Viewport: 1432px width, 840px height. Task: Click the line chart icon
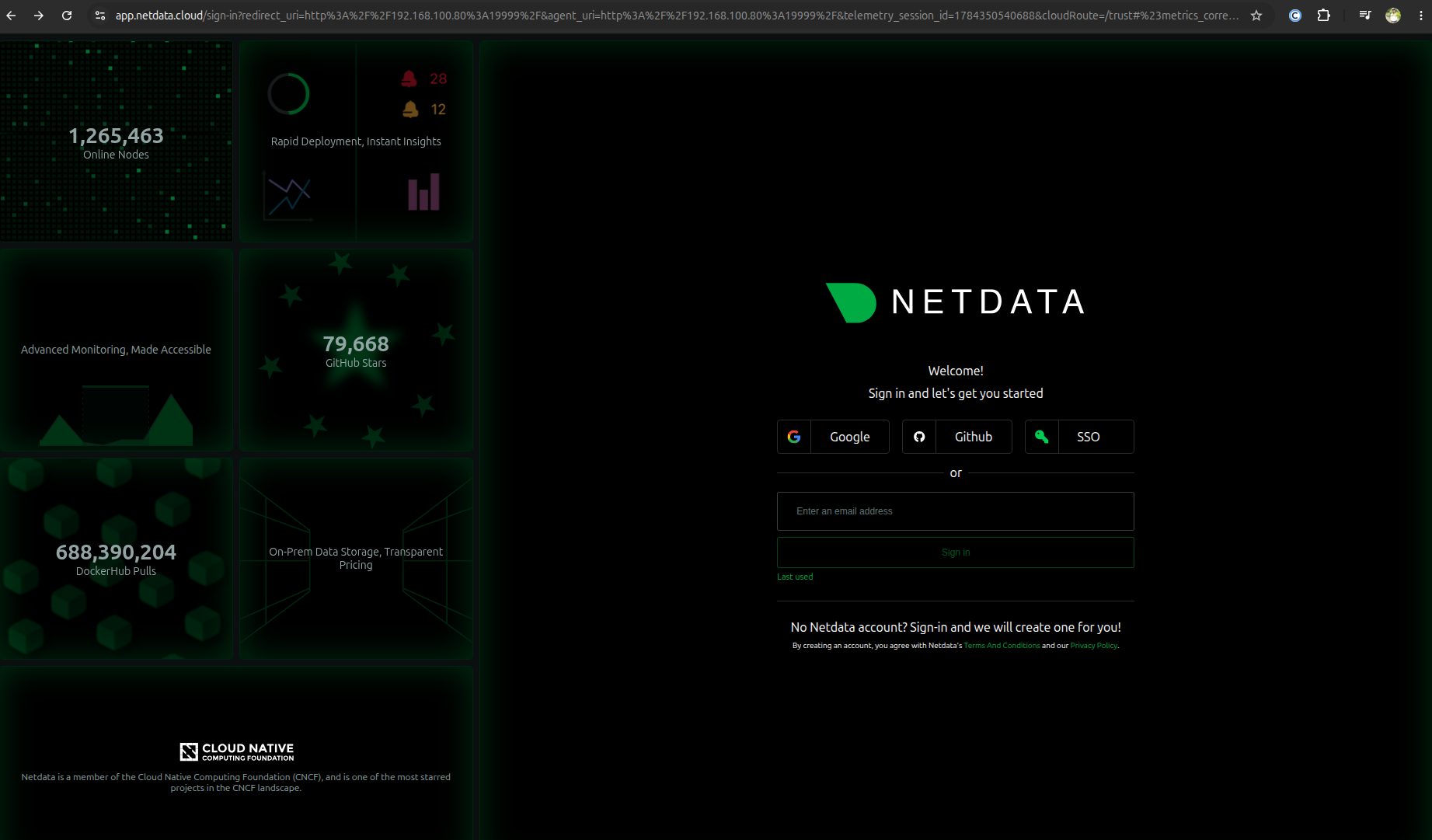(x=287, y=196)
